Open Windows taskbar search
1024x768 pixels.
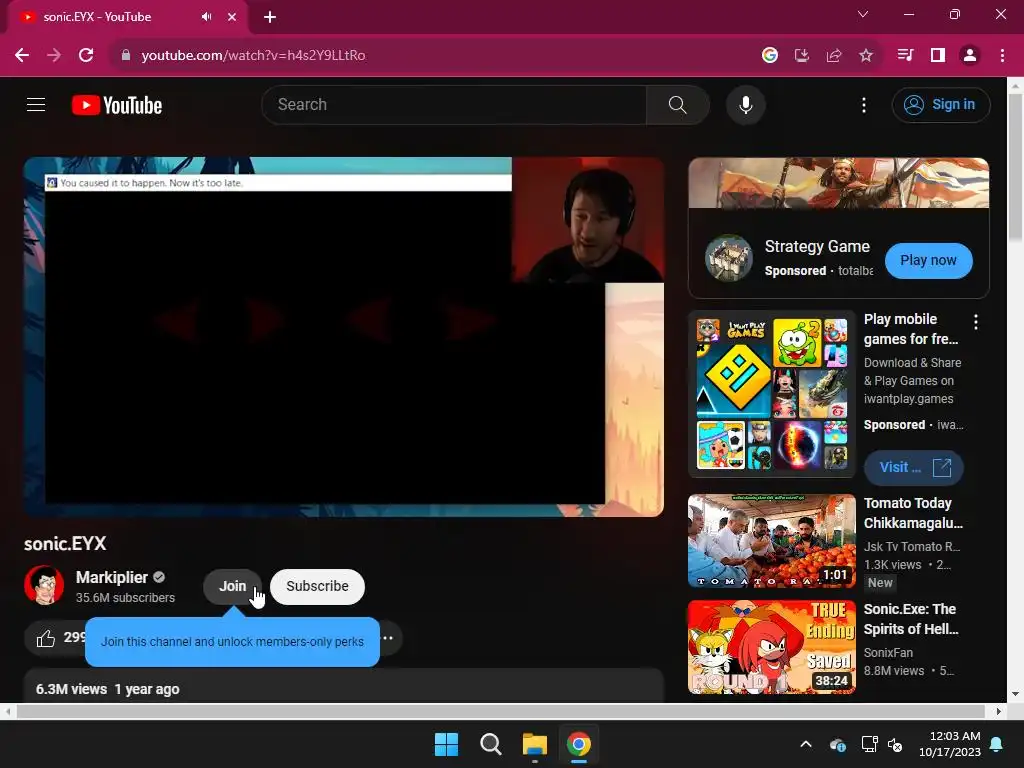[490, 744]
